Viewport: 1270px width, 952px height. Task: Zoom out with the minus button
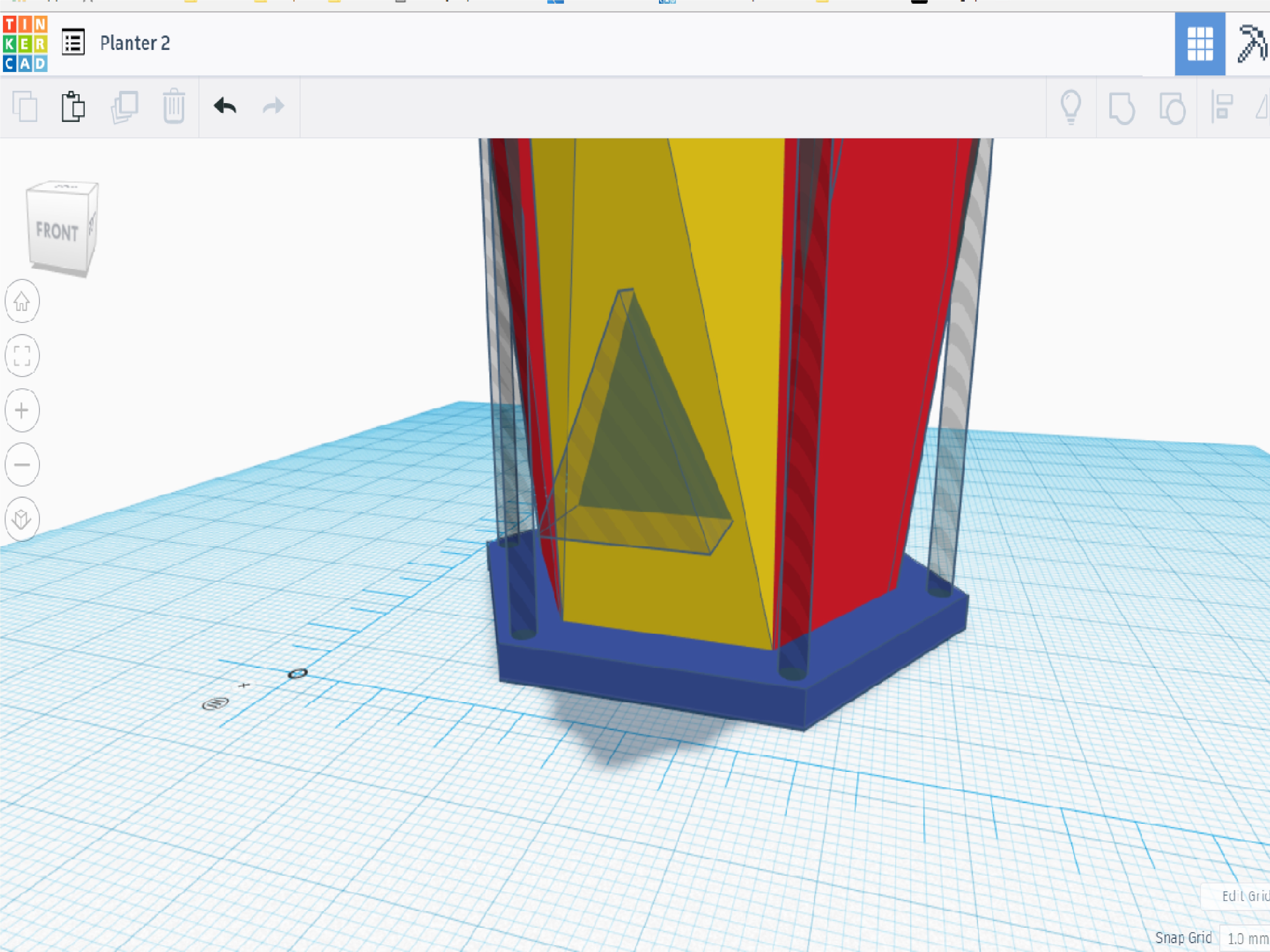(x=22, y=465)
